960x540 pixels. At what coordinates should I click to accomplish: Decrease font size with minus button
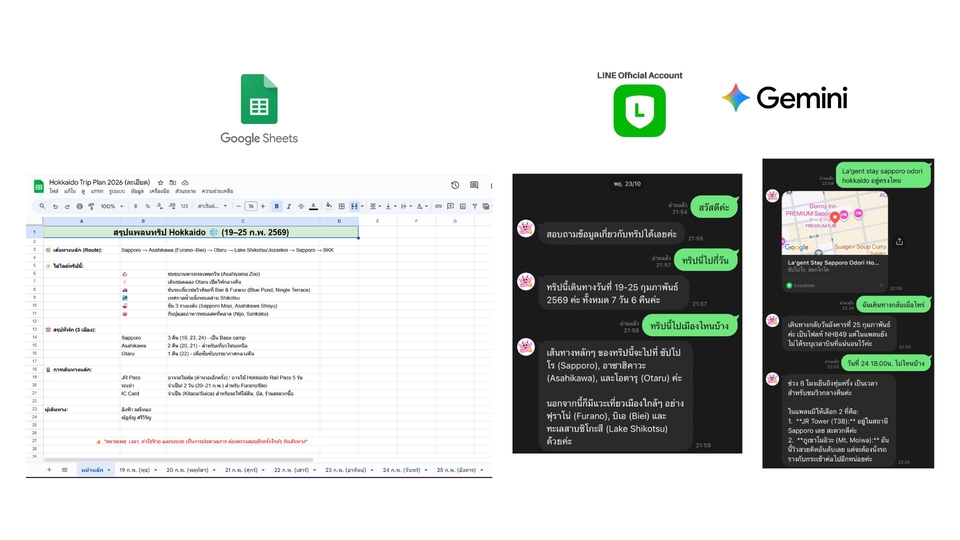pyautogui.click(x=238, y=206)
